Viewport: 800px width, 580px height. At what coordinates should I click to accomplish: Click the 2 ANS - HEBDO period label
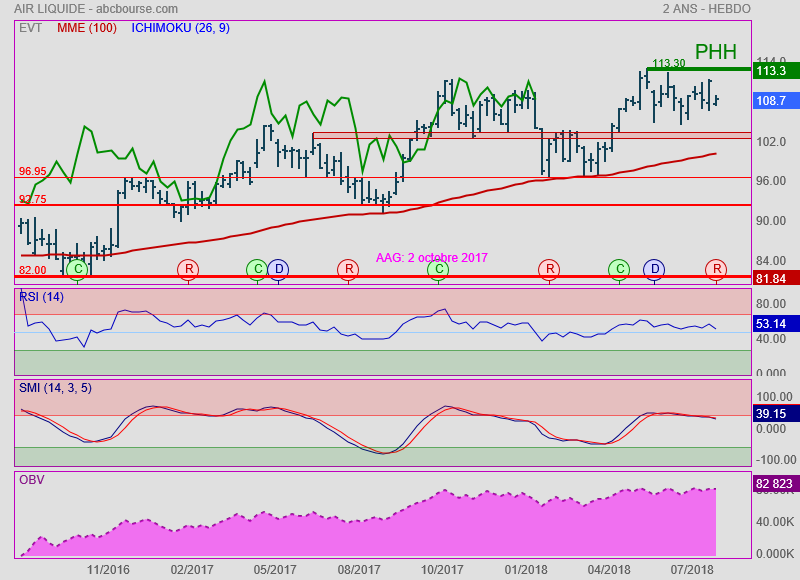707,9
